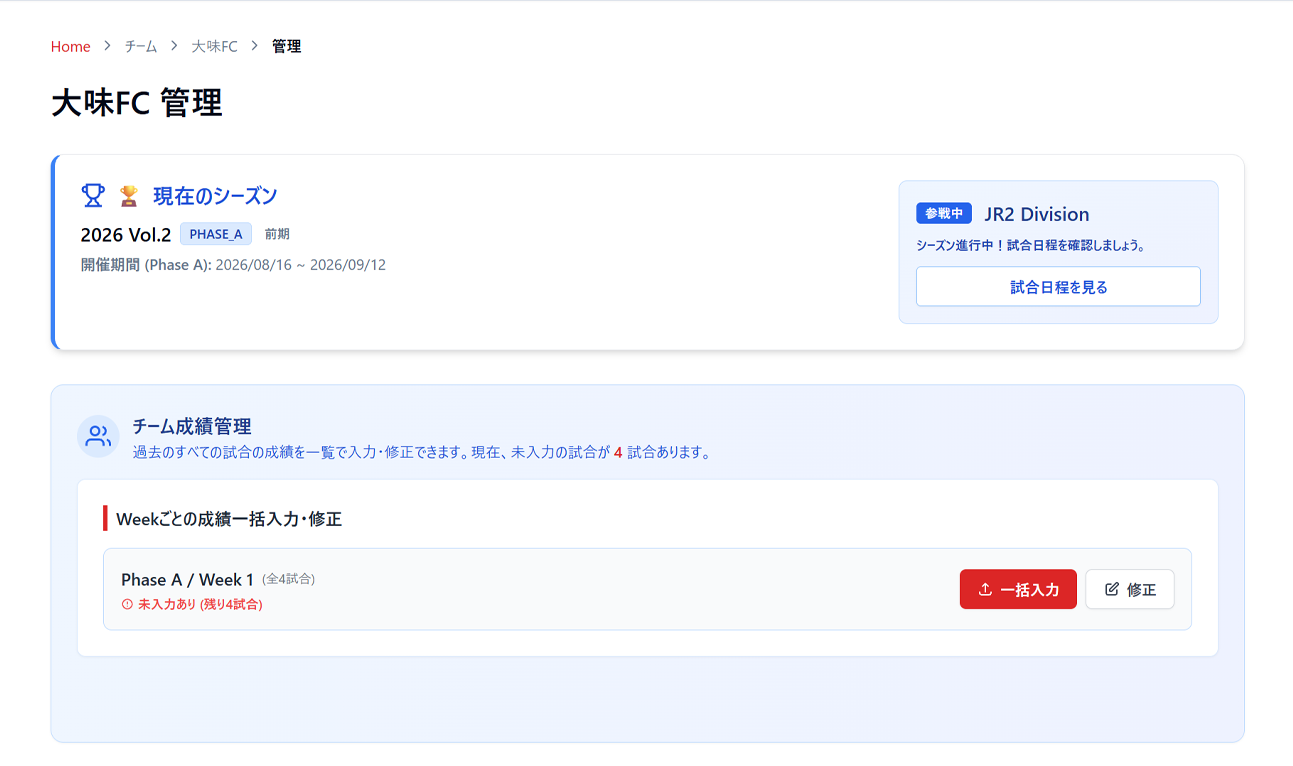The image size is (1293, 766).
Task: Click the Phase A / Week 1 row title
Action: pyautogui.click(x=187, y=580)
